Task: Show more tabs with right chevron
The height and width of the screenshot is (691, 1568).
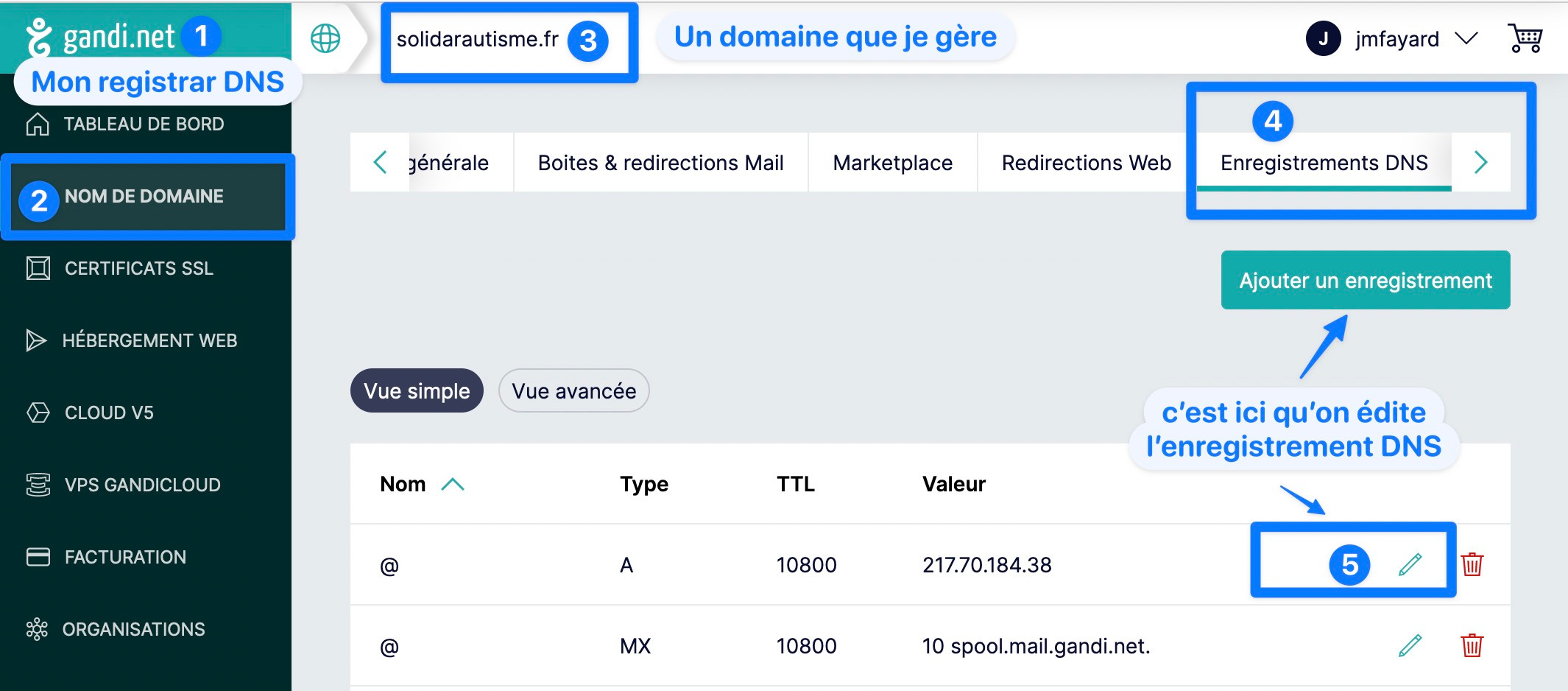Action: pyautogui.click(x=1481, y=162)
